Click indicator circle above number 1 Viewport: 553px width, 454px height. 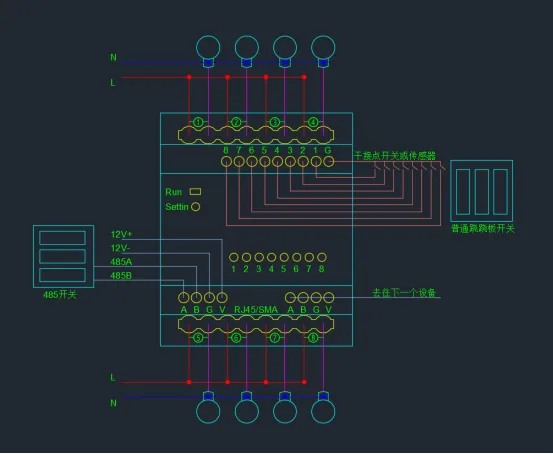[233, 257]
